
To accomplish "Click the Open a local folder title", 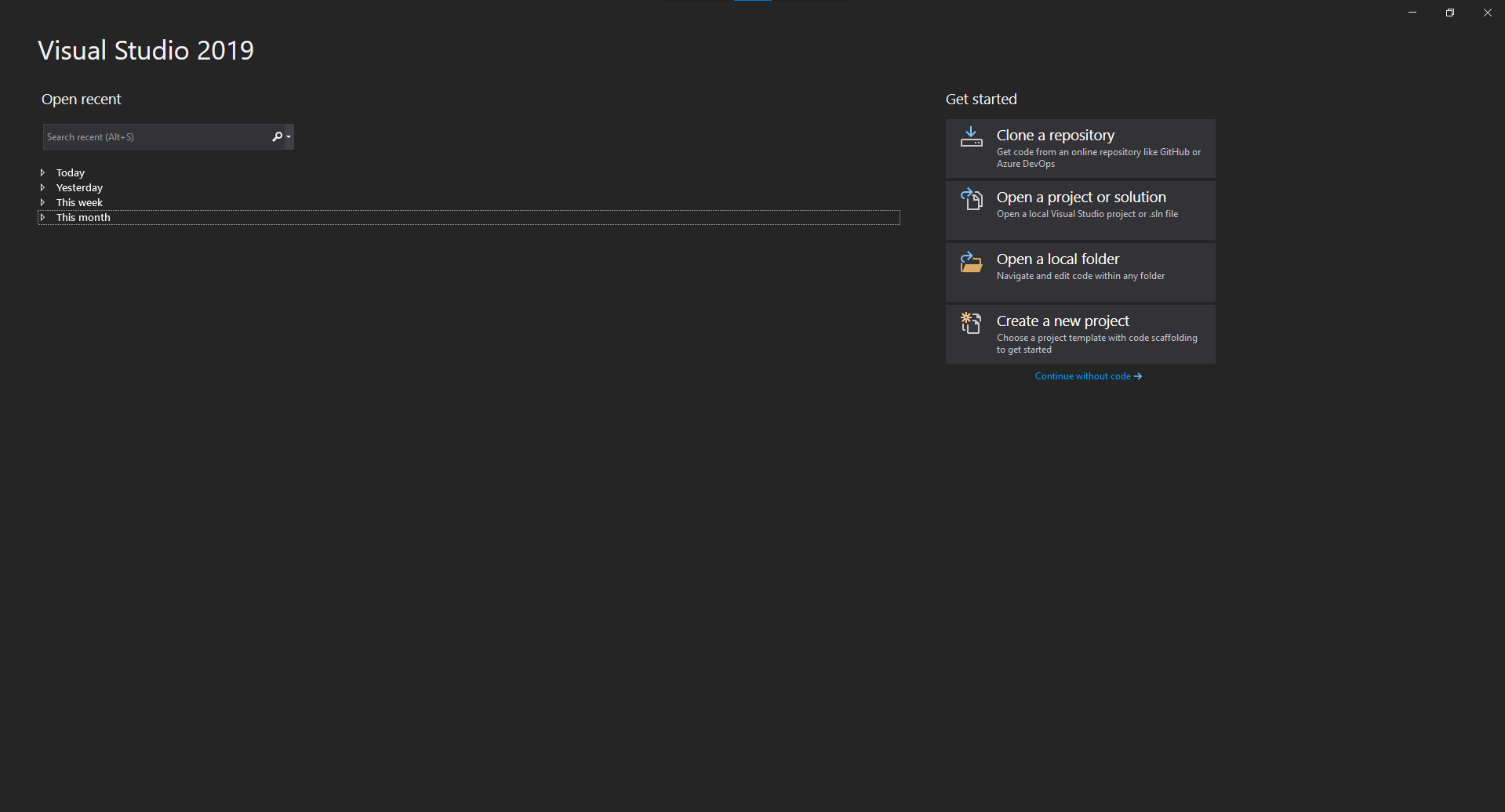I will click(x=1057, y=259).
